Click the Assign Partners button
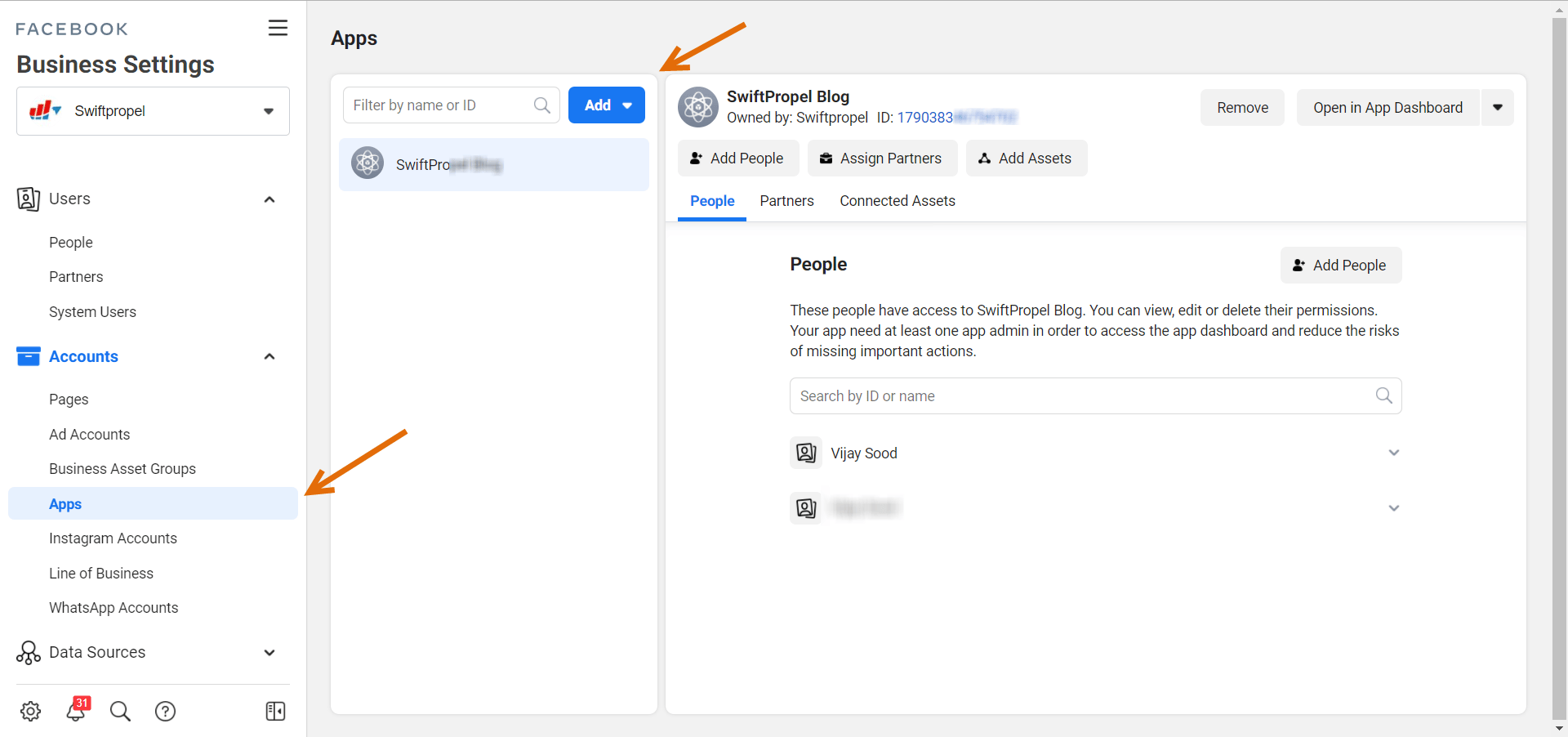This screenshot has height=737, width=1568. tap(881, 159)
